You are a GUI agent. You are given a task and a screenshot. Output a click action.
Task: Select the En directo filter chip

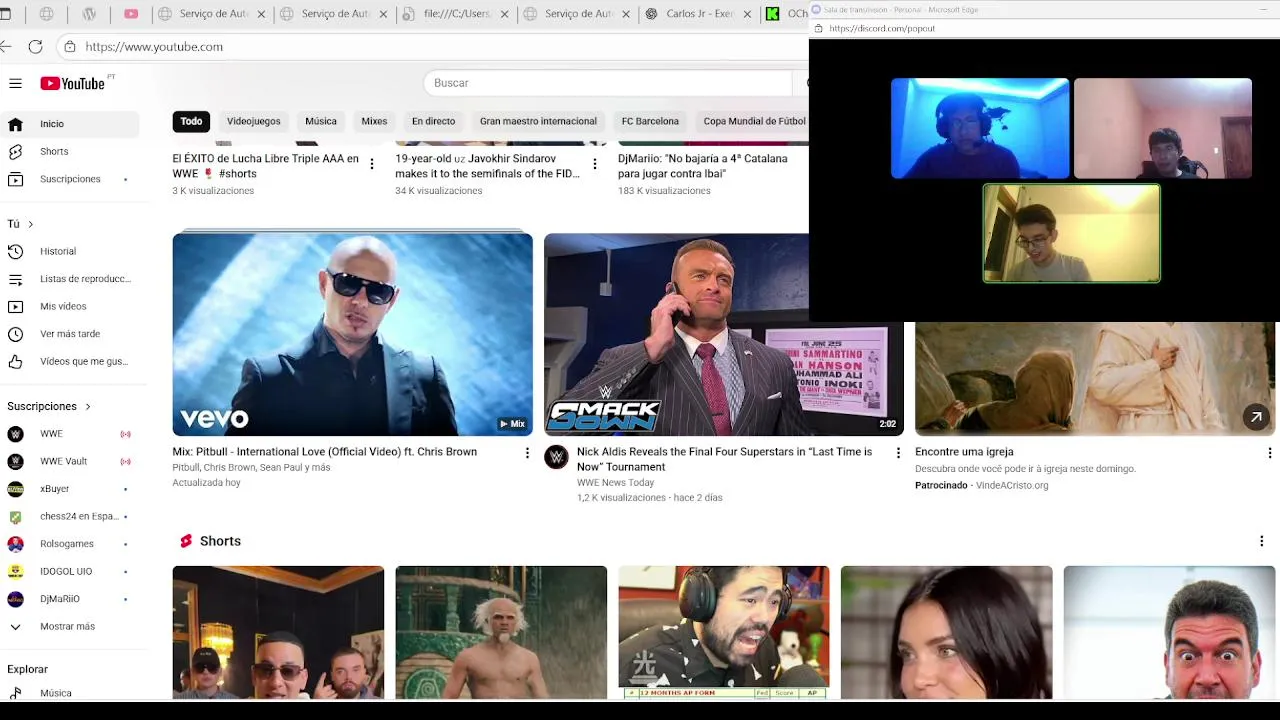433,121
